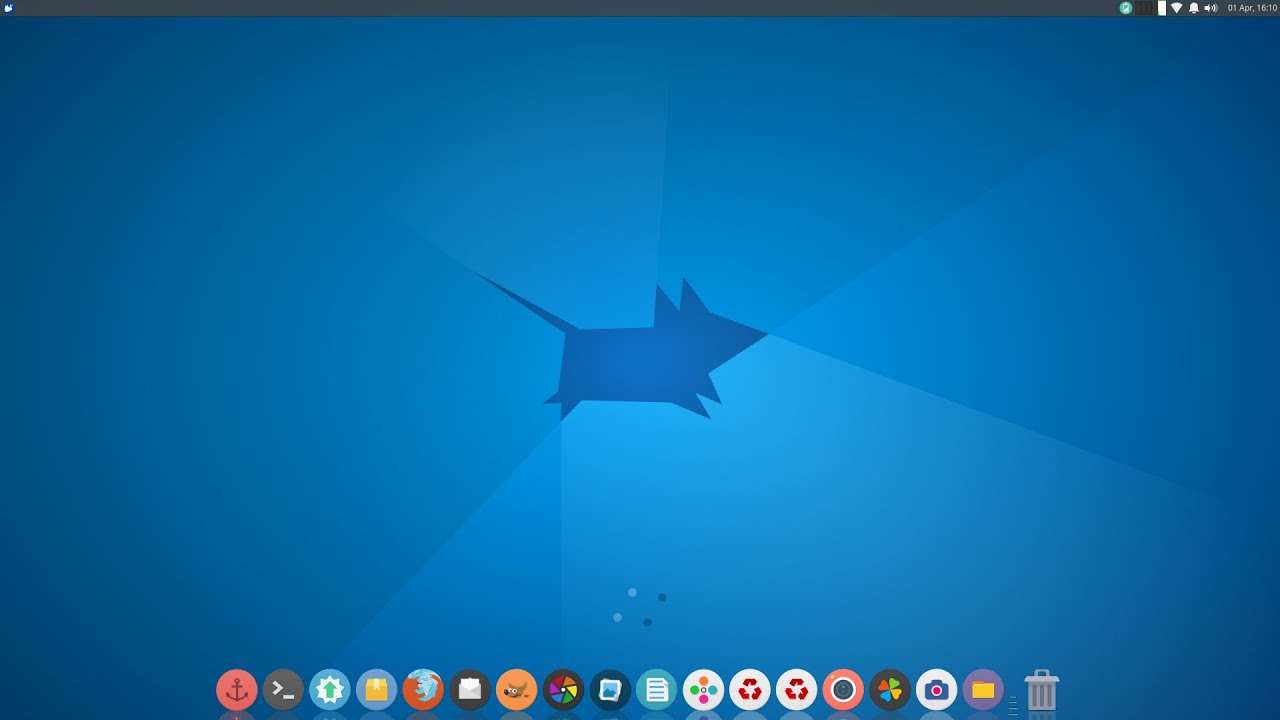
Task: Open the four colored dots app icon
Action: tap(703, 690)
